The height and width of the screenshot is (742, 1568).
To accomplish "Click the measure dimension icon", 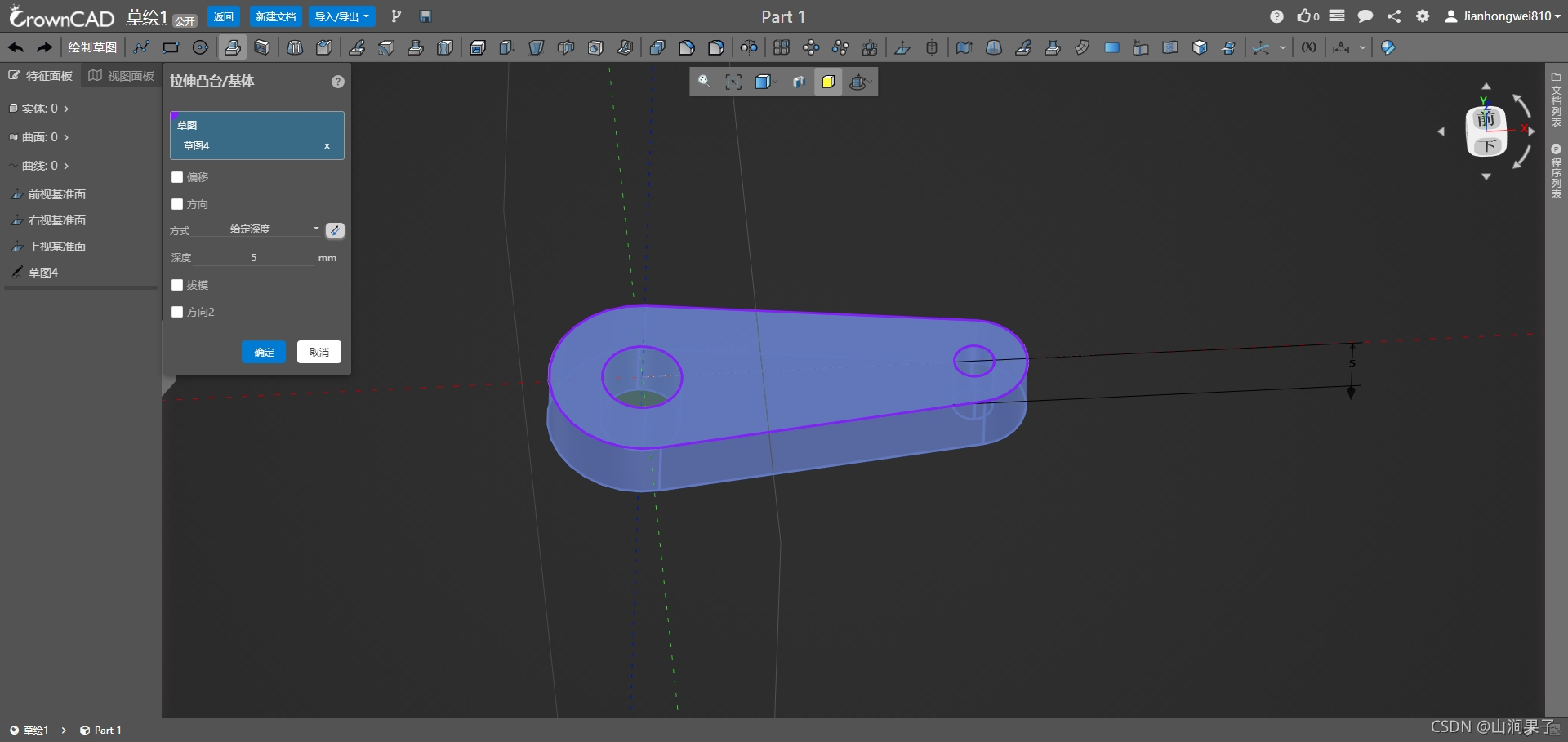I will tap(1340, 47).
